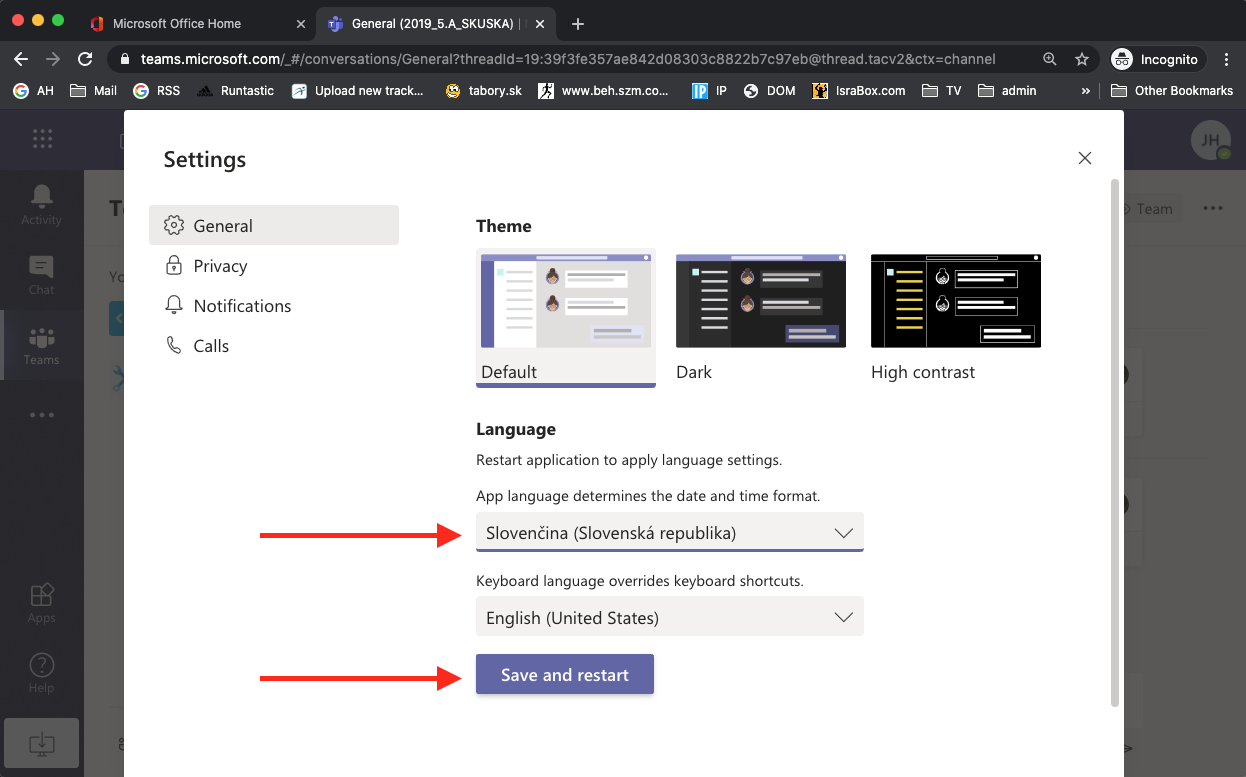
Task: Click the Save and restart button
Action: coord(565,675)
